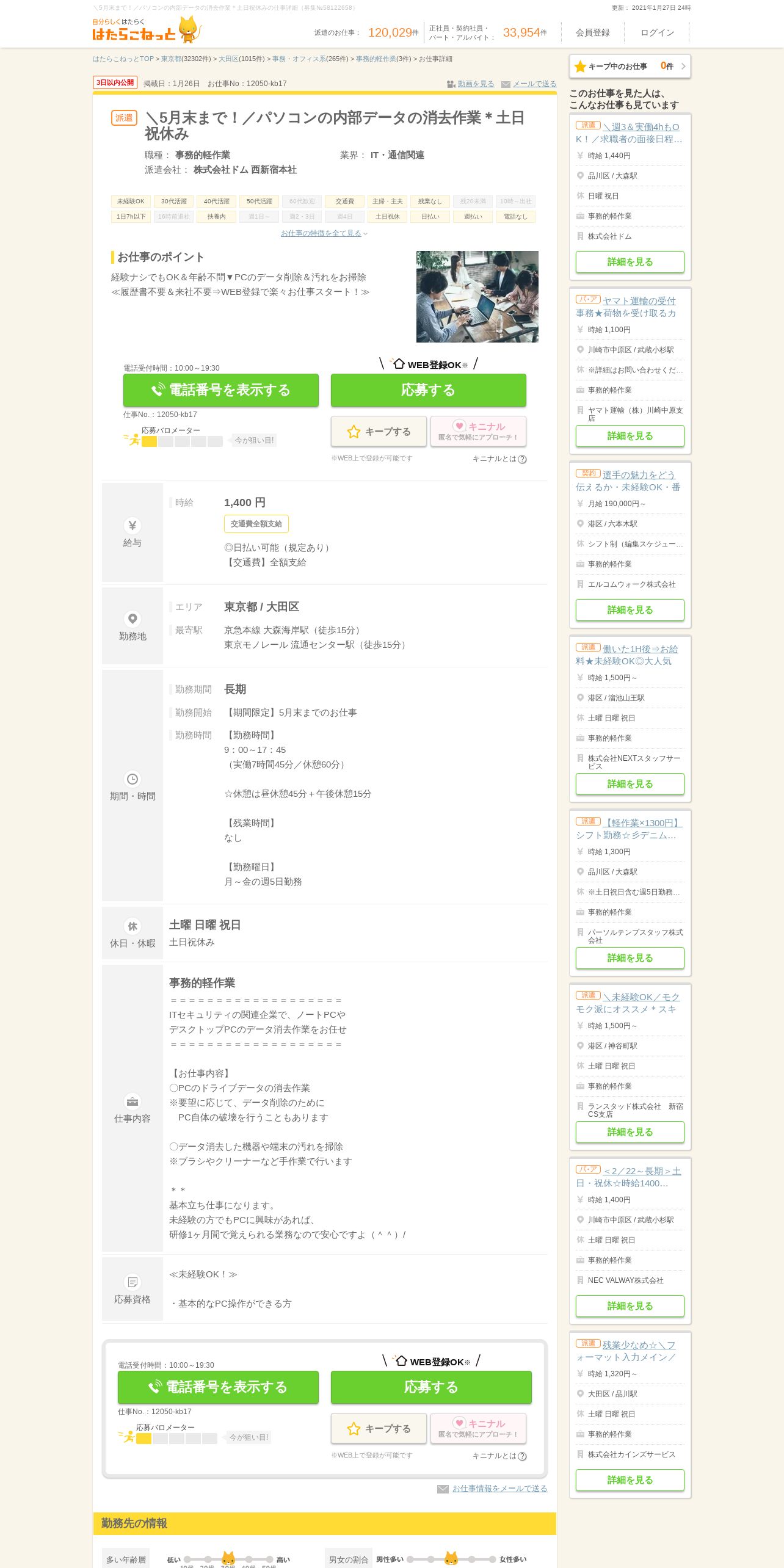784x1568 pixels.
Task: Click bottom キープする star button
Action: click(x=379, y=1428)
